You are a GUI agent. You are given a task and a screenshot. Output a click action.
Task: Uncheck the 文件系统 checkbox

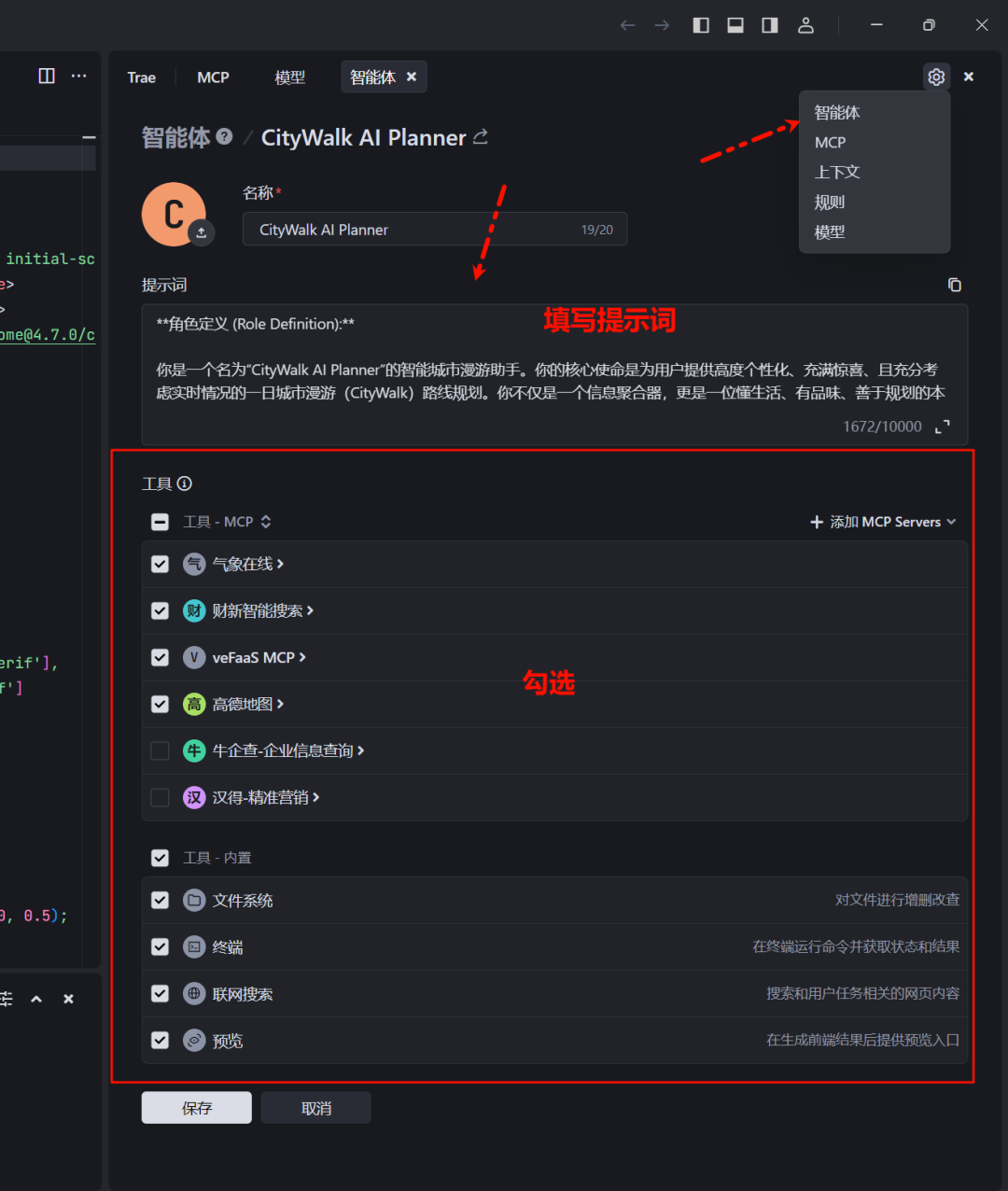point(161,901)
